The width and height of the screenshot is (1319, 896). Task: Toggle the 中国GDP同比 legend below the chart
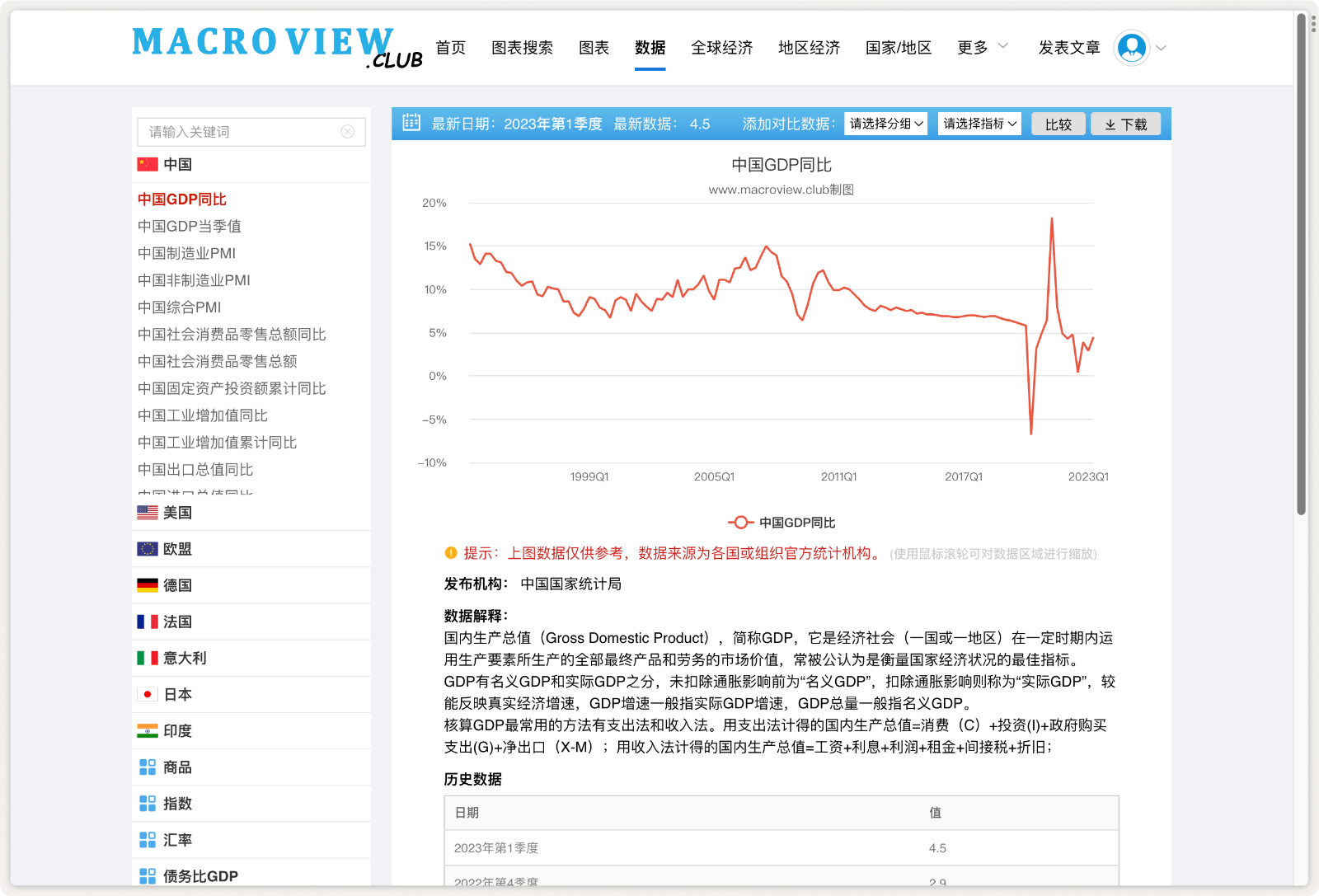(x=782, y=522)
